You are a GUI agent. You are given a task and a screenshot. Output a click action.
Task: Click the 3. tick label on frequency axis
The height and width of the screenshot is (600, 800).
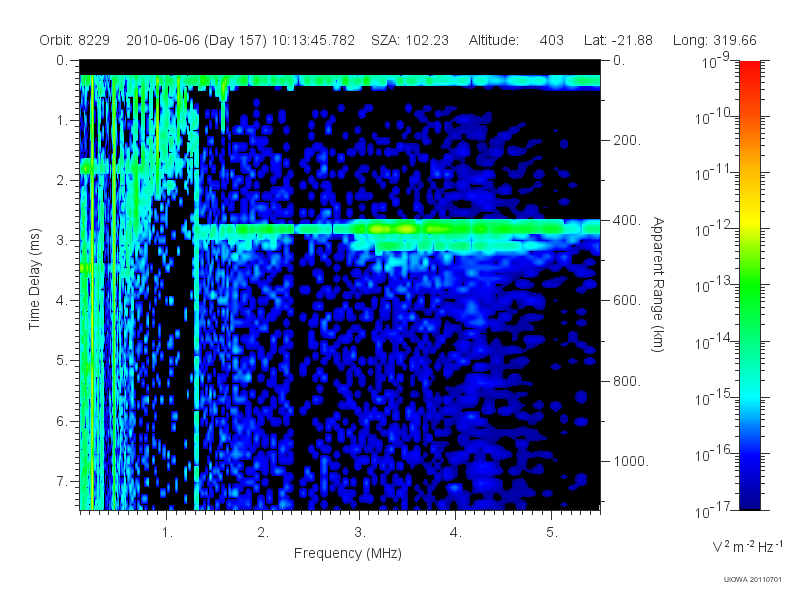click(x=360, y=533)
